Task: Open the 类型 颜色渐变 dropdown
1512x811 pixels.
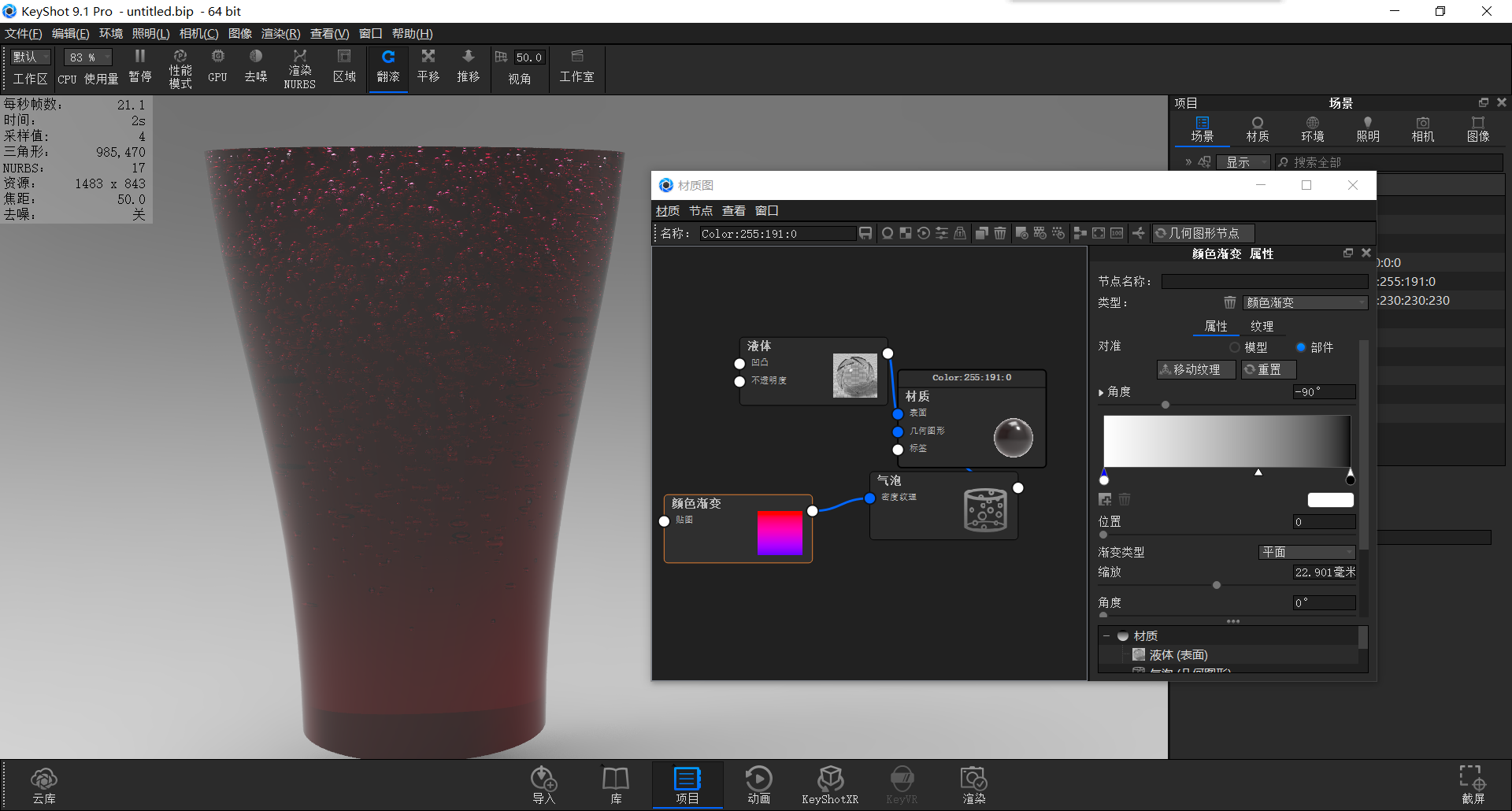Action: click(1304, 302)
